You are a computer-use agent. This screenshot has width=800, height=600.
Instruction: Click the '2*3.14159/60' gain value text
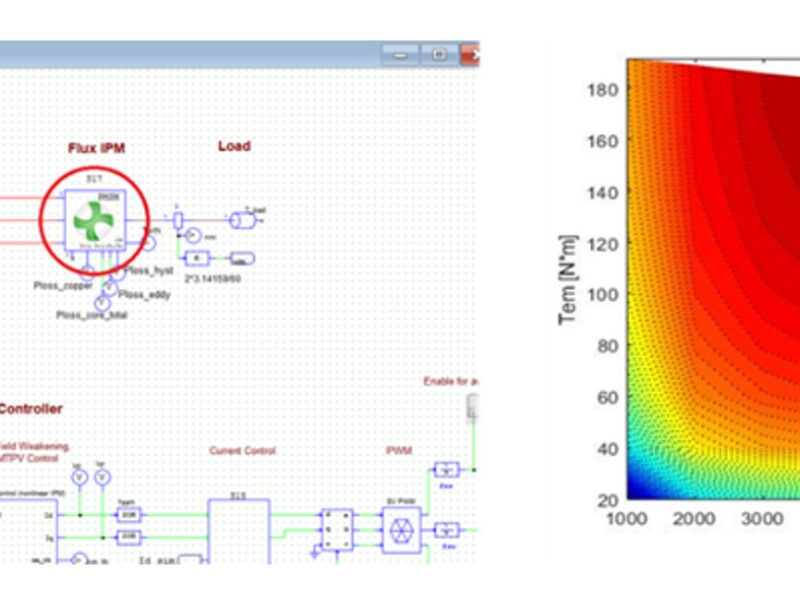click(213, 279)
